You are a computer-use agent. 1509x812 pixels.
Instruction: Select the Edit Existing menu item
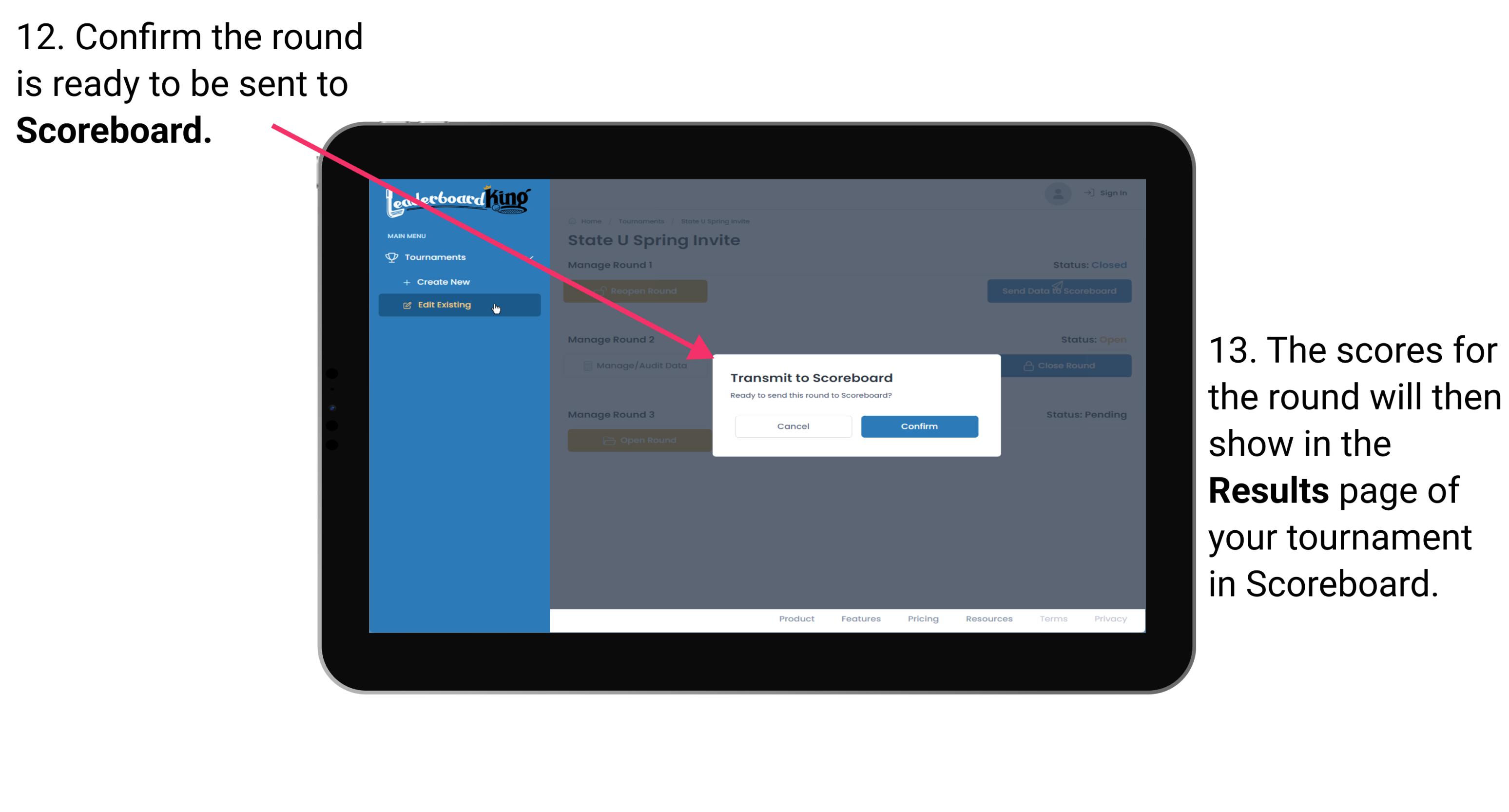[x=459, y=304]
